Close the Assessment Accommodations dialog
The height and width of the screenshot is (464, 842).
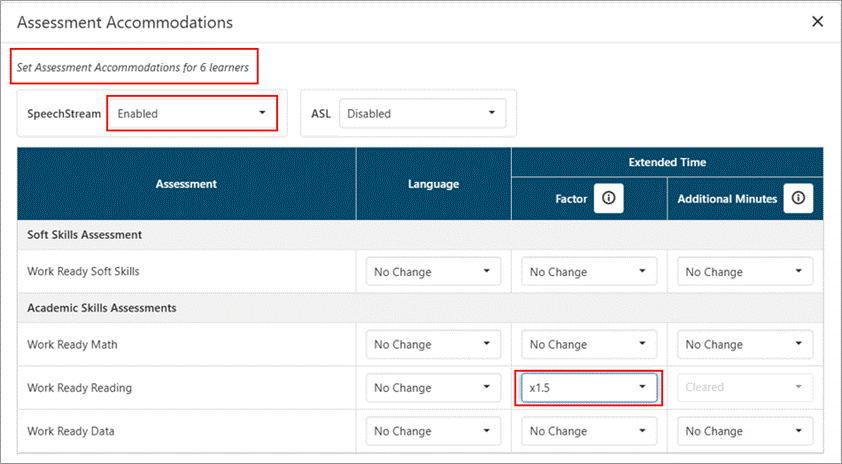click(817, 21)
